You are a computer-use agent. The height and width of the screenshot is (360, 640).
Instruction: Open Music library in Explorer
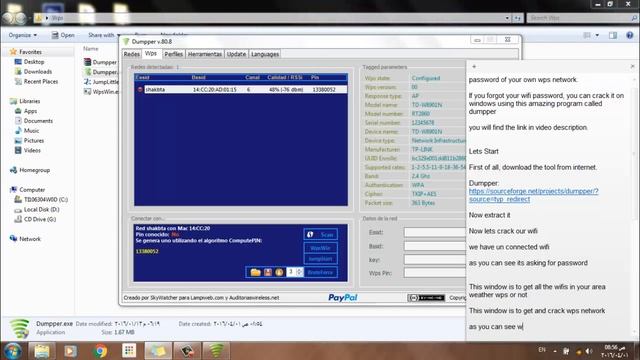(31, 130)
